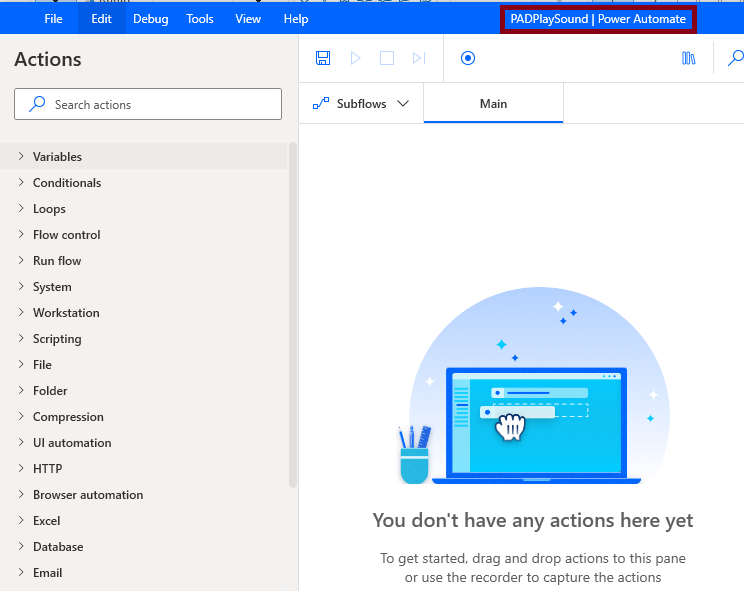Expand the System action group
Screen dimensions: 744x596
point(143,287)
